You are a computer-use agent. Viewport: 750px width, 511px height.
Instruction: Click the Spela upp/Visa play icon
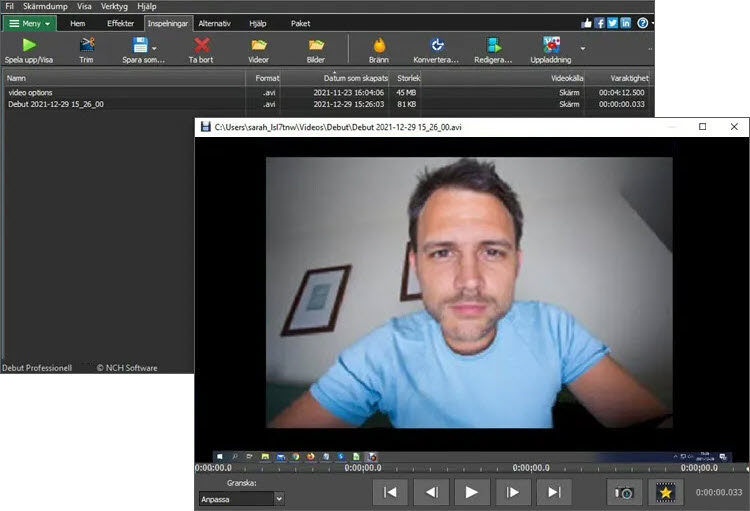[x=29, y=45]
